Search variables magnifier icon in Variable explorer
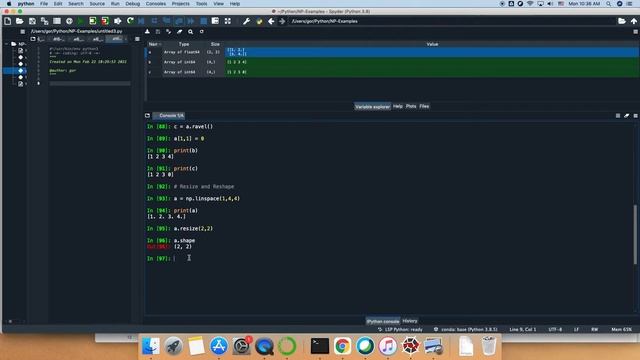 pos(191,31)
